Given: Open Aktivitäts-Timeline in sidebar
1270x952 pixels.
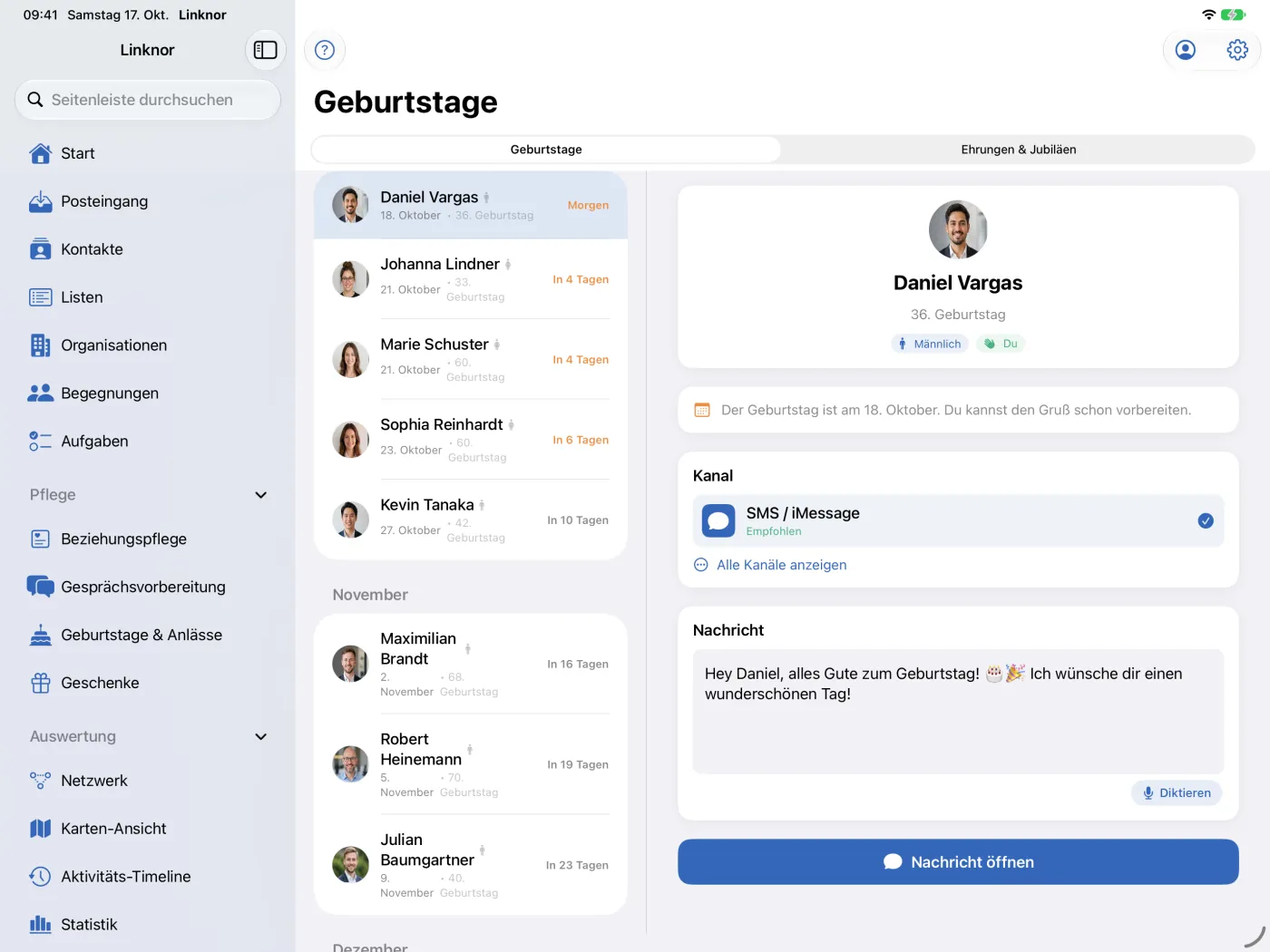Looking at the screenshot, I should coord(148,877).
